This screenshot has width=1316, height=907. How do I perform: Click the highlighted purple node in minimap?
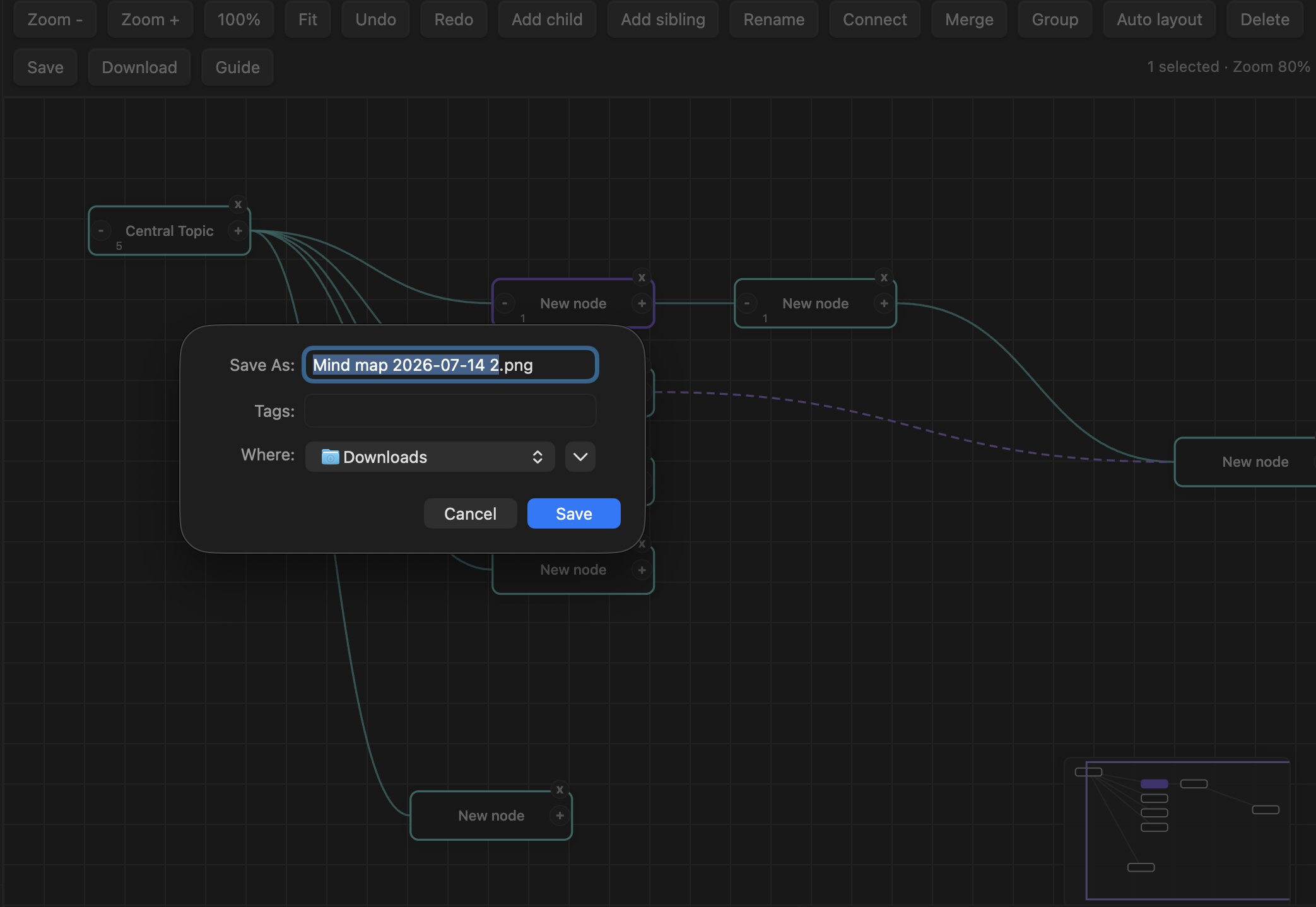pos(1154,784)
